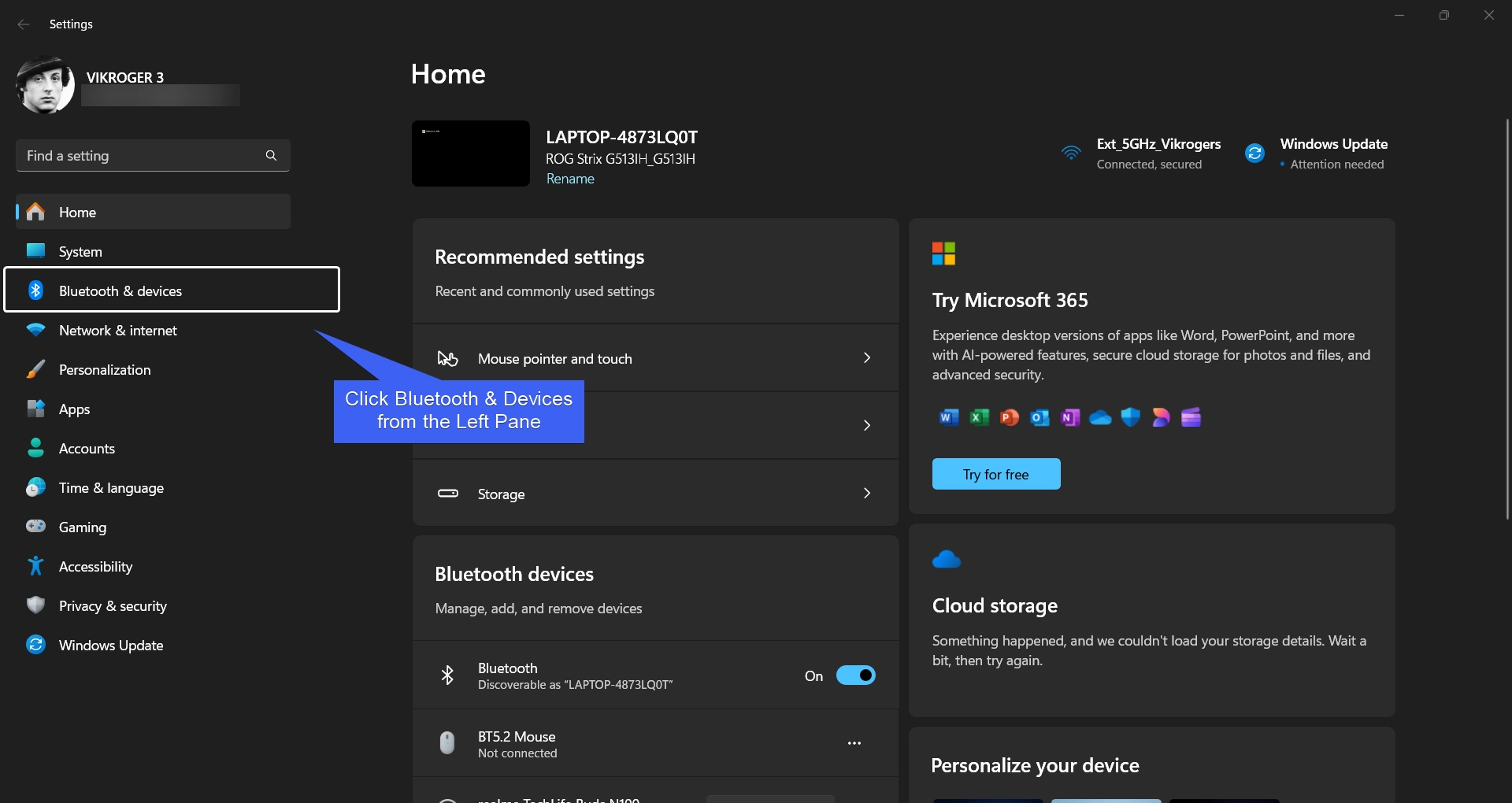Open Windows Update Attention needed status
Viewport: 1512px width, 803px height.
click(x=1317, y=154)
